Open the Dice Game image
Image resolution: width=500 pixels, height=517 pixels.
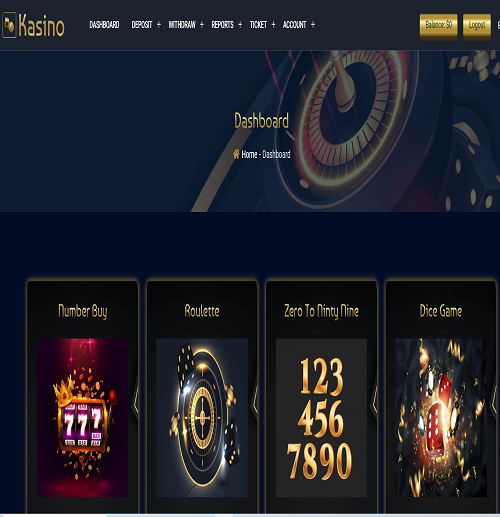[x=441, y=418]
